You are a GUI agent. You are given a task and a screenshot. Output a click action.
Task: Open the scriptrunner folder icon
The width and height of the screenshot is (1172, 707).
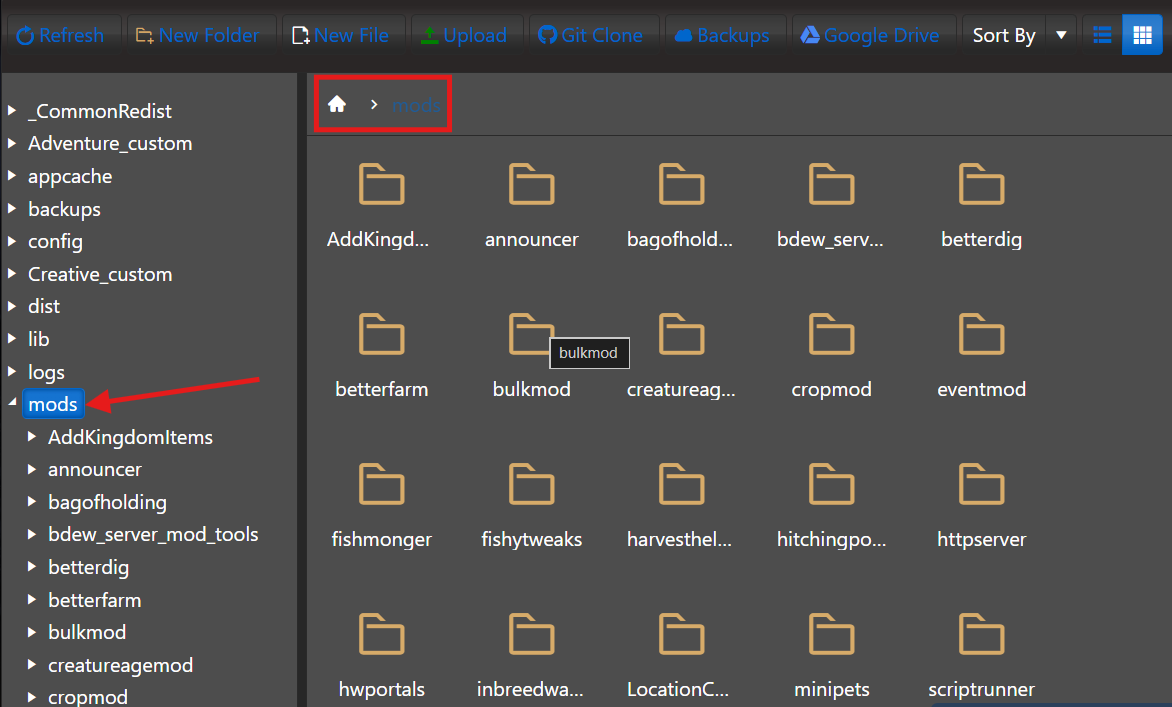981,635
